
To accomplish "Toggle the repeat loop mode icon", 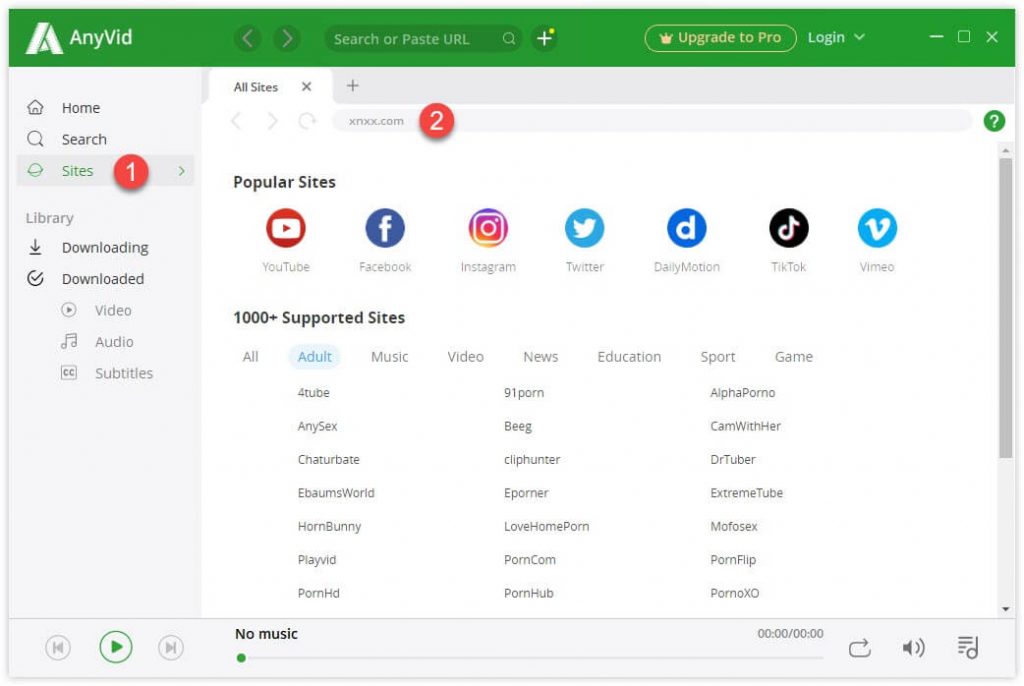I will pos(859,648).
